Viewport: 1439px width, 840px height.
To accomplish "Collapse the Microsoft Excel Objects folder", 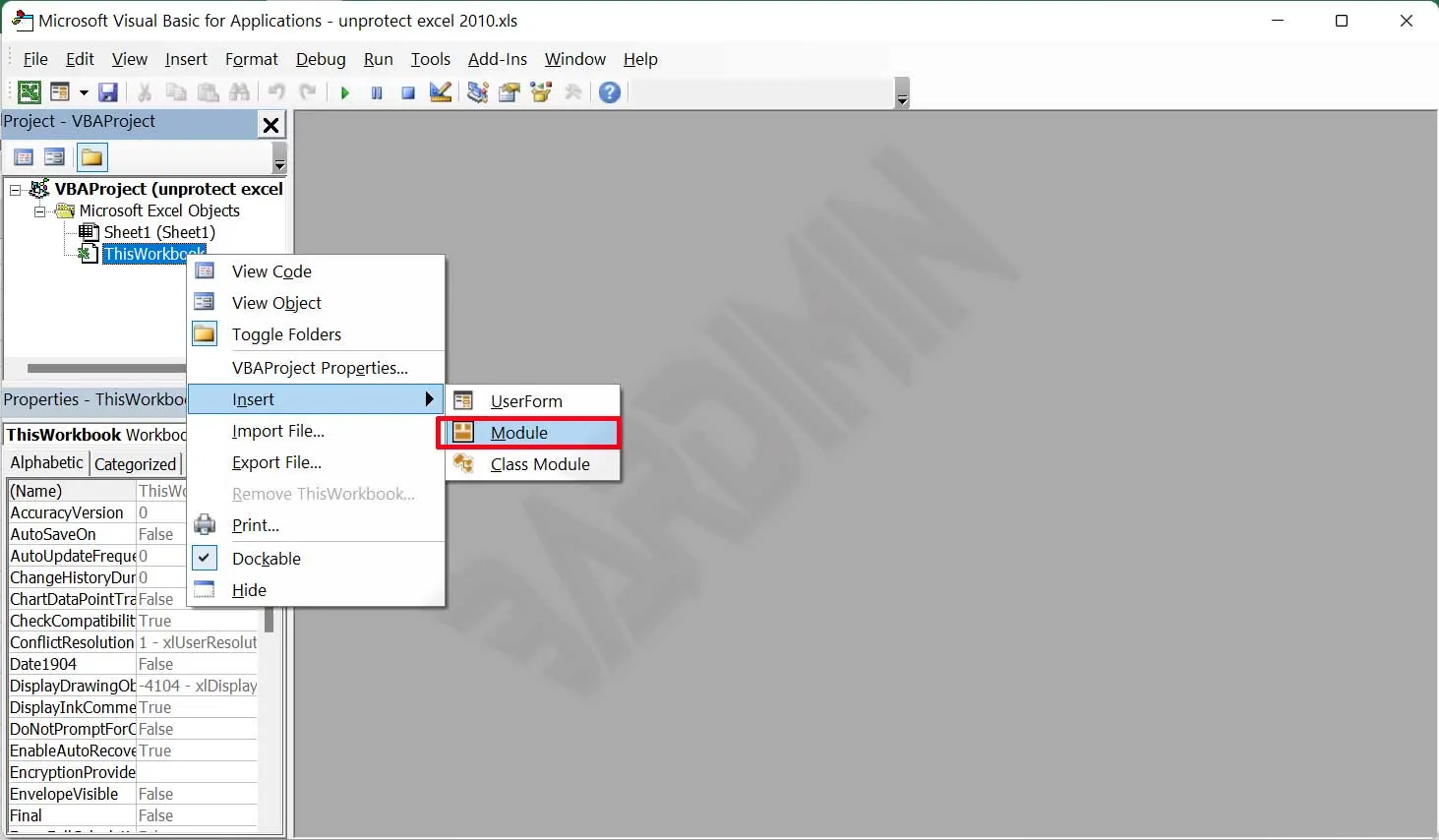I will [39, 210].
